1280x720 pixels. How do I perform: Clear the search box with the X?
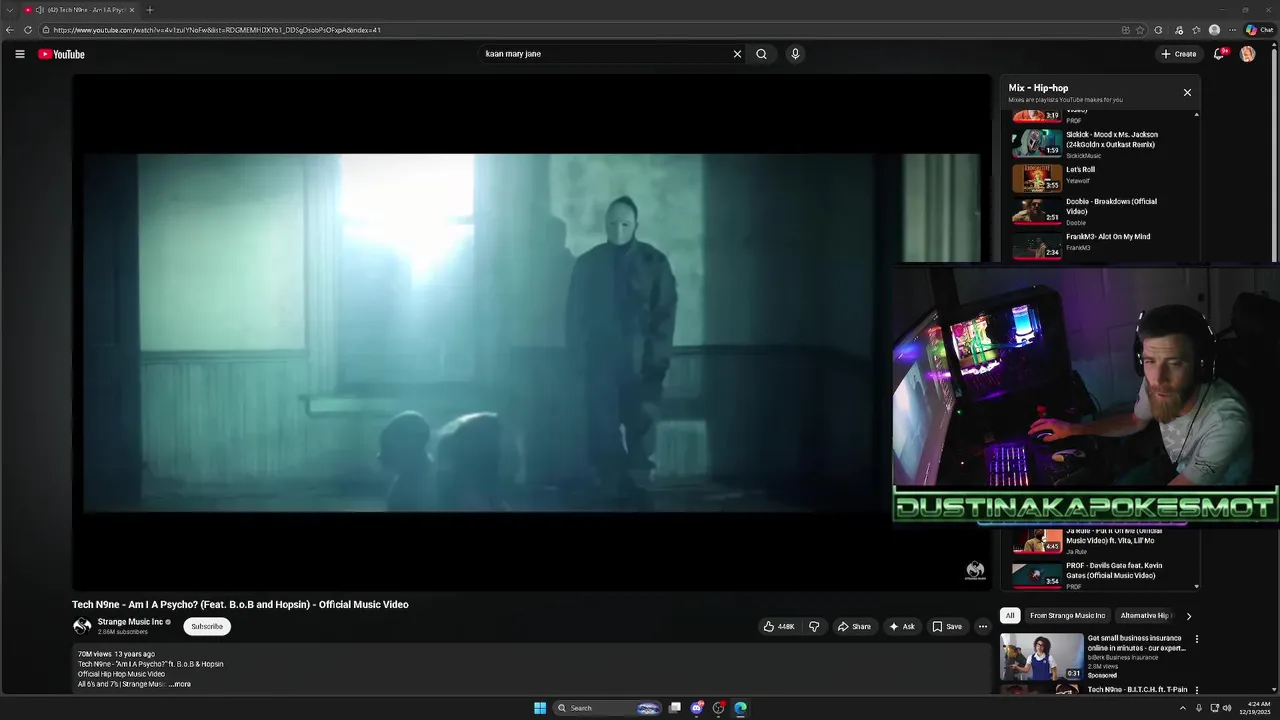[738, 54]
